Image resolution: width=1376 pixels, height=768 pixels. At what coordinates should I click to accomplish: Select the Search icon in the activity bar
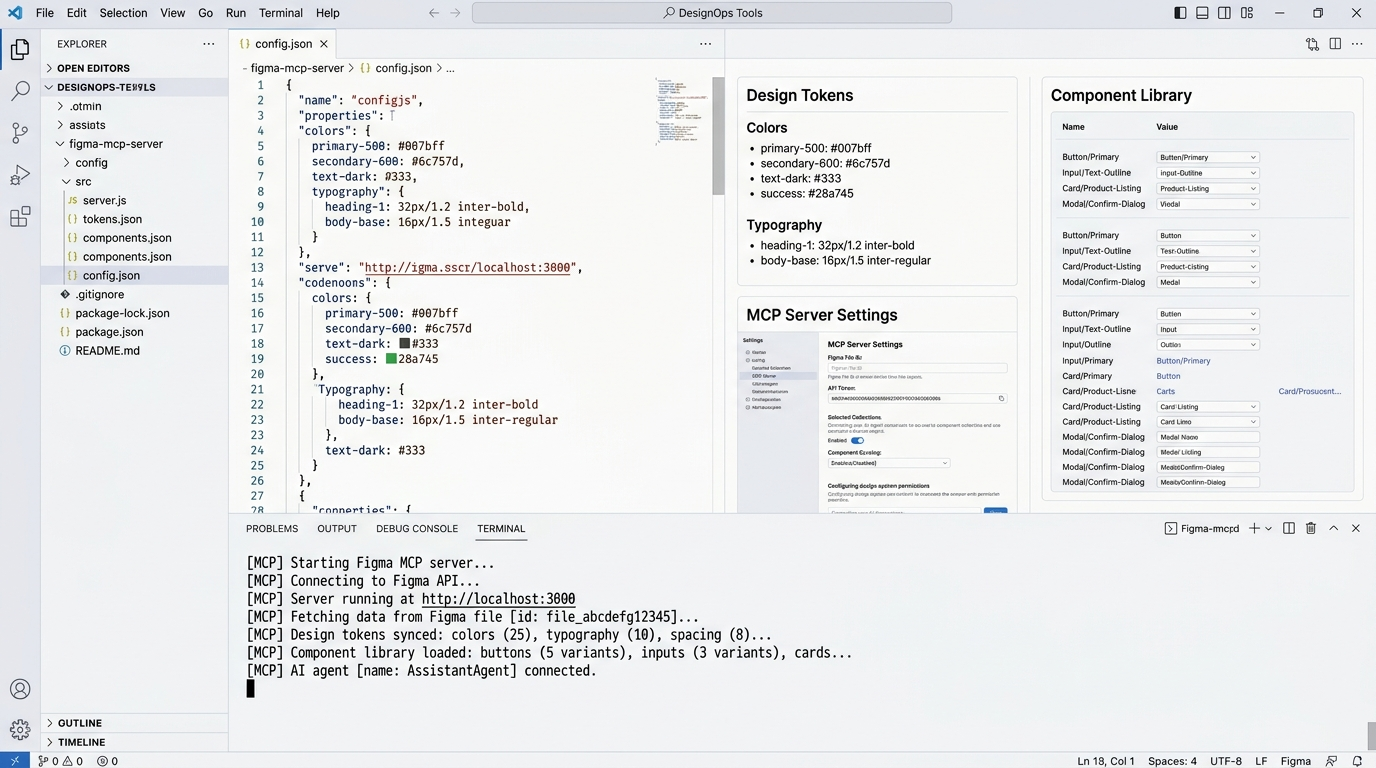pyautogui.click(x=20, y=90)
